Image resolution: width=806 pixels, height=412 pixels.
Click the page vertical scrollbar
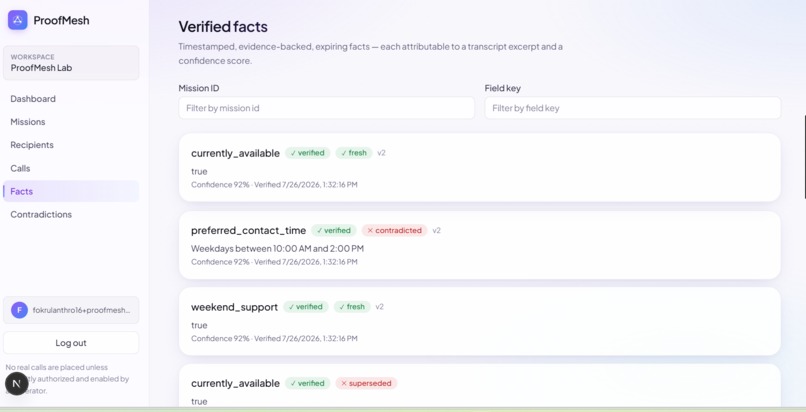(804, 157)
